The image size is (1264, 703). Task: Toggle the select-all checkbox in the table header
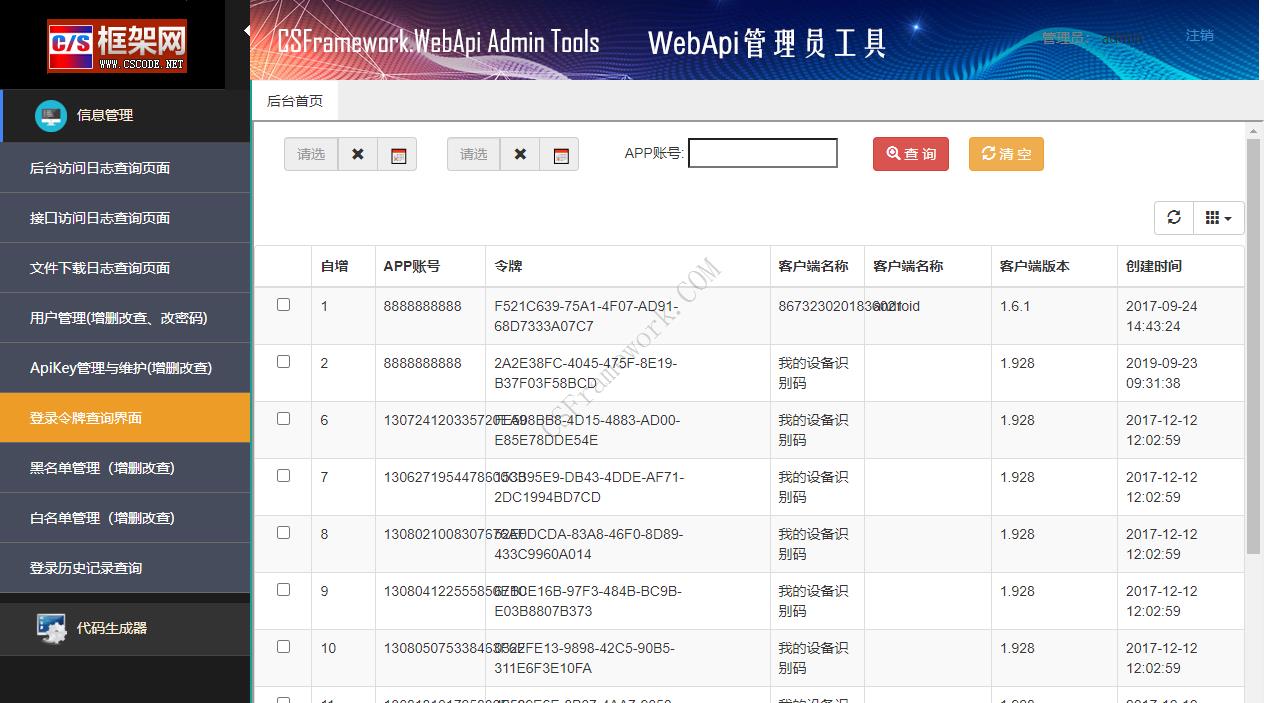pyautogui.click(x=282, y=266)
